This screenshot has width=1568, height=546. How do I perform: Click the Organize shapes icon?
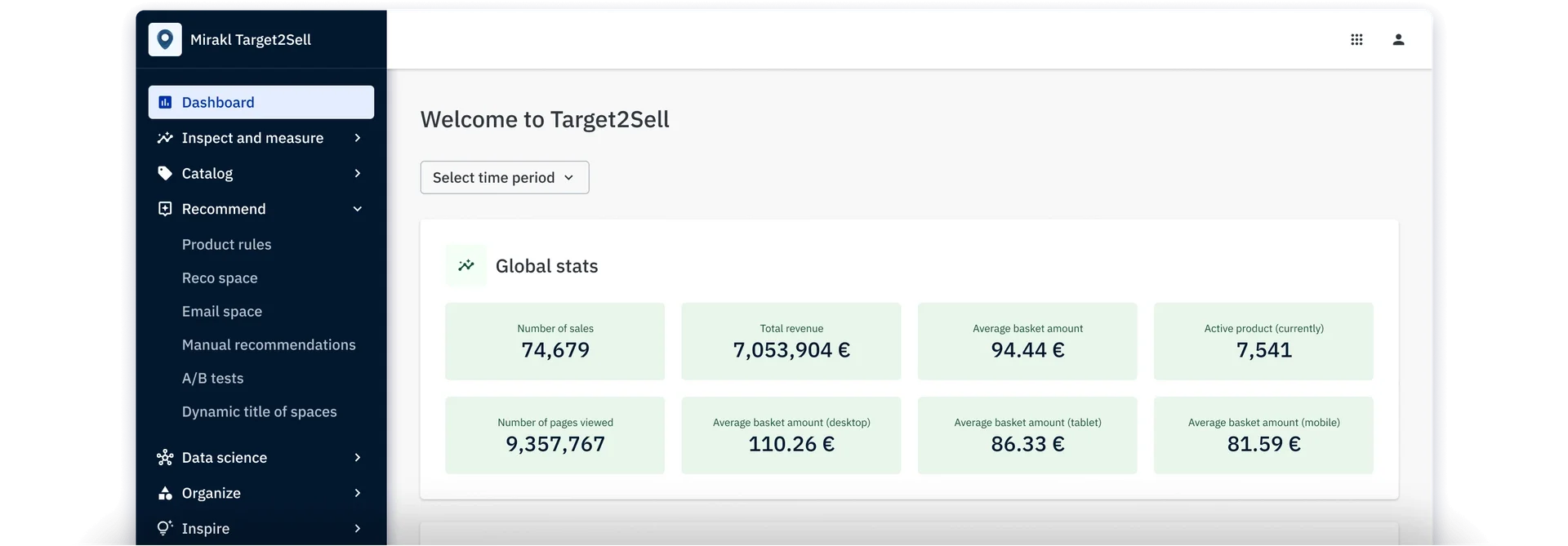[165, 493]
